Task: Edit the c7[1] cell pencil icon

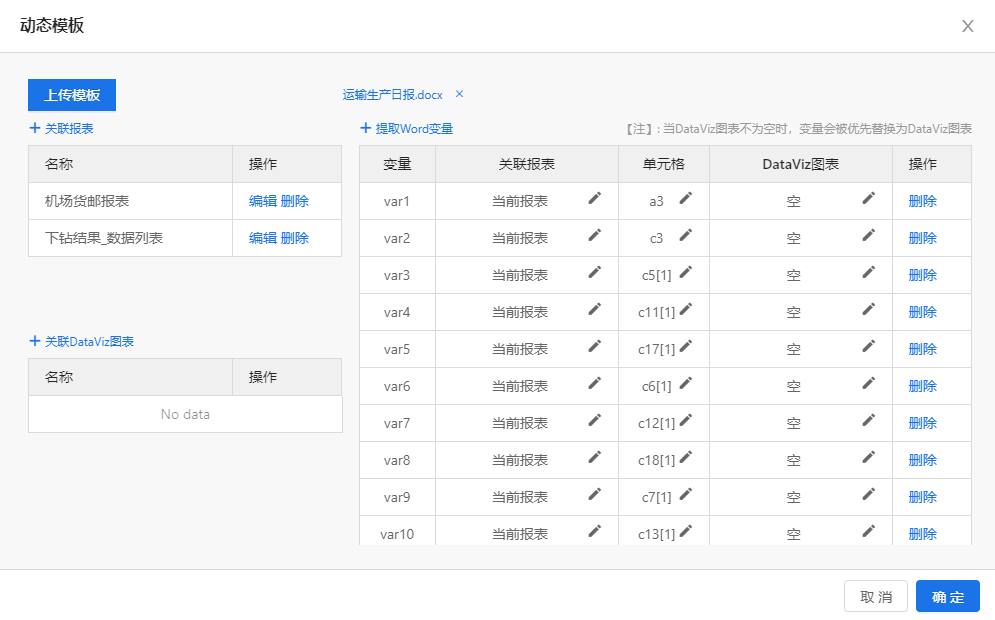Action: tap(686, 494)
